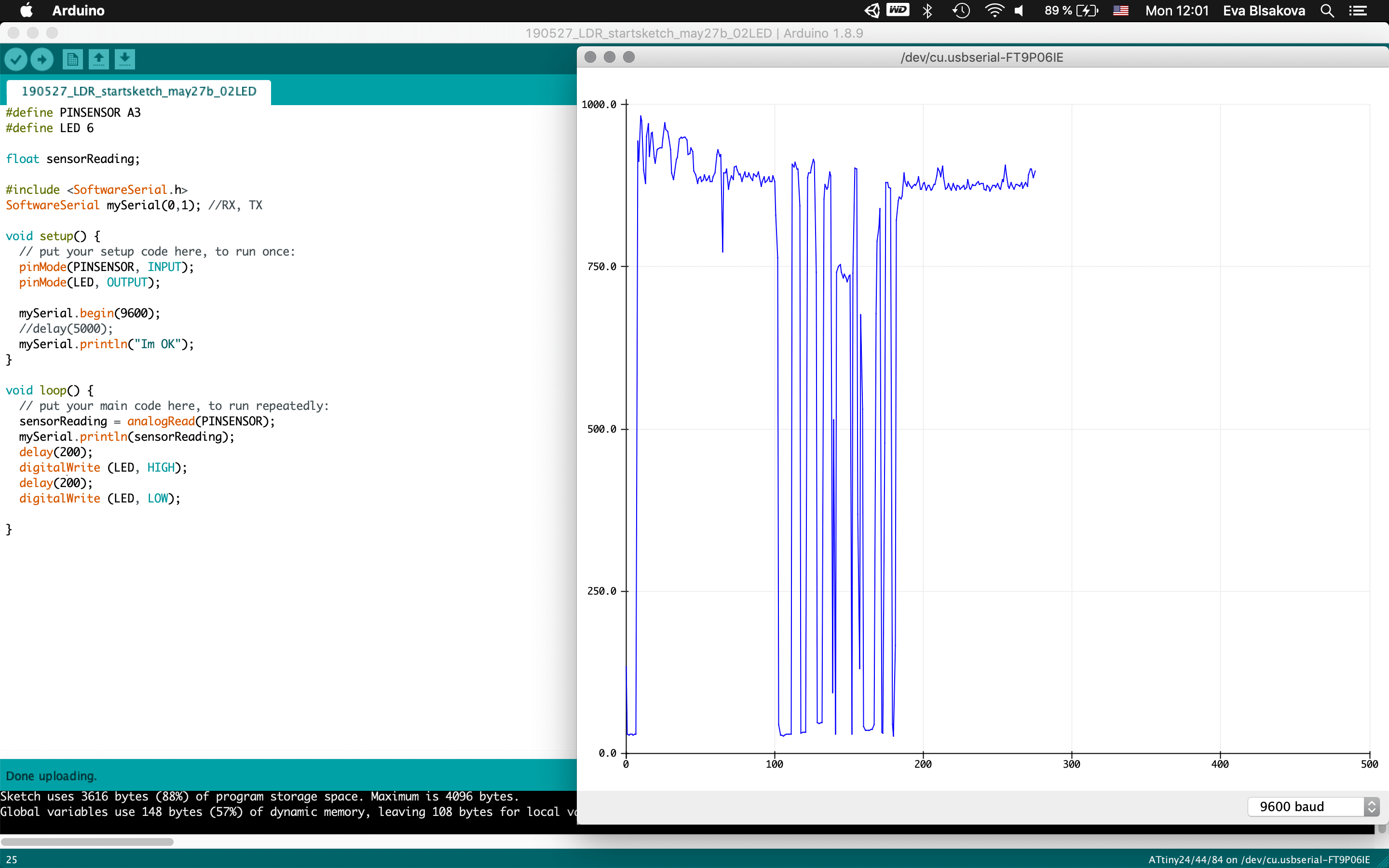Click the Verify sketch checkmark button
Image resolution: width=1389 pixels, height=868 pixels.
[16, 59]
